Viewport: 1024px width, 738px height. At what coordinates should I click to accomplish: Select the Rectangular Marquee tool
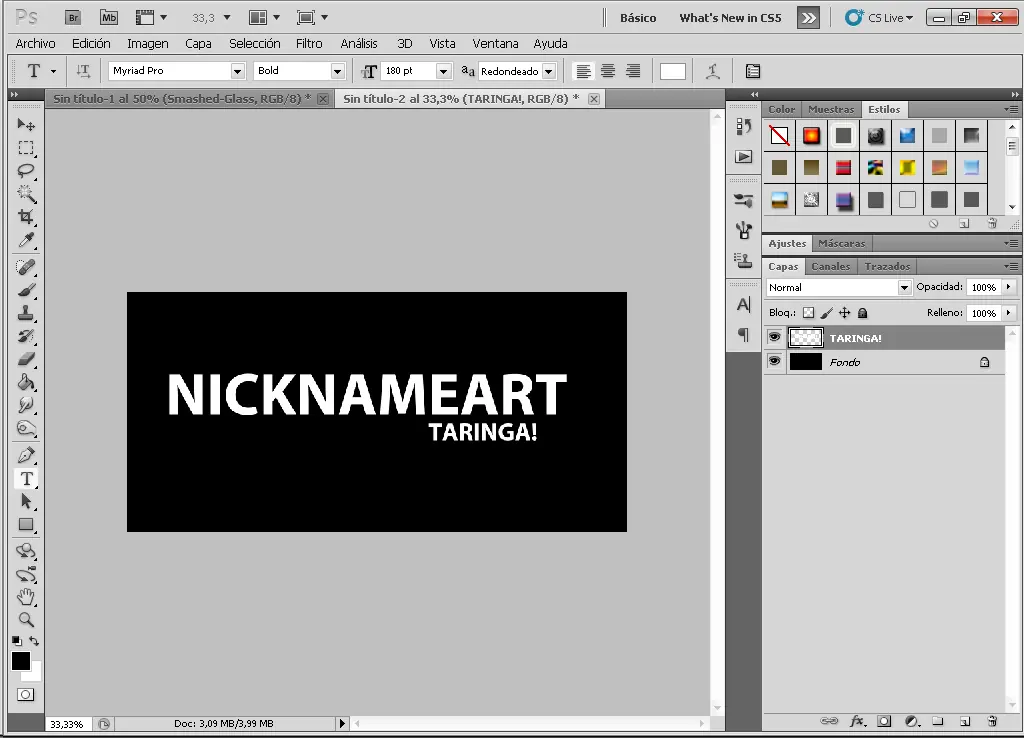(x=26, y=148)
